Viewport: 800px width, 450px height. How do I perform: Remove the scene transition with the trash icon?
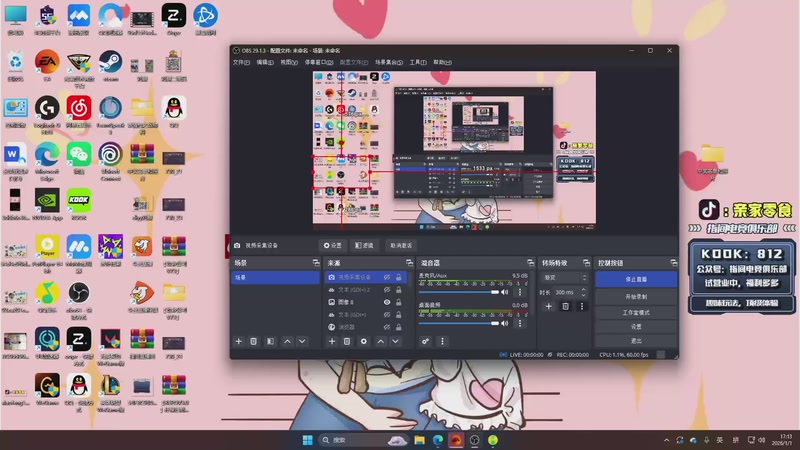[565, 306]
